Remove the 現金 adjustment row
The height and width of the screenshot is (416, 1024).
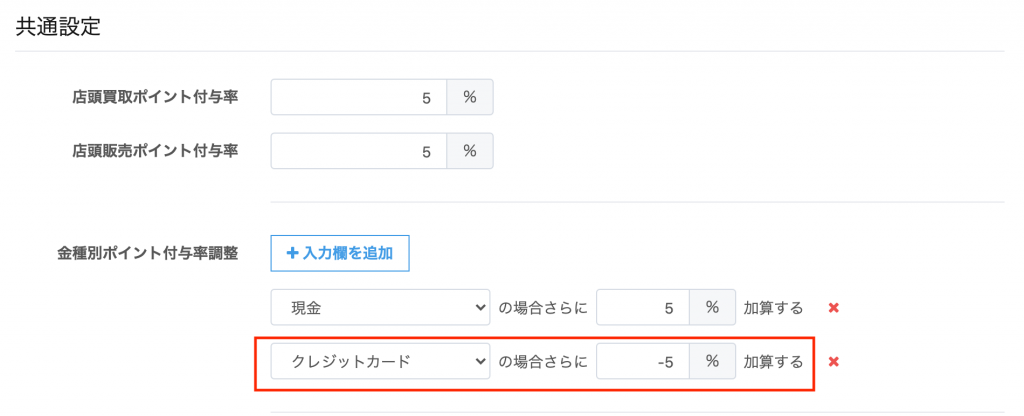pos(833,308)
